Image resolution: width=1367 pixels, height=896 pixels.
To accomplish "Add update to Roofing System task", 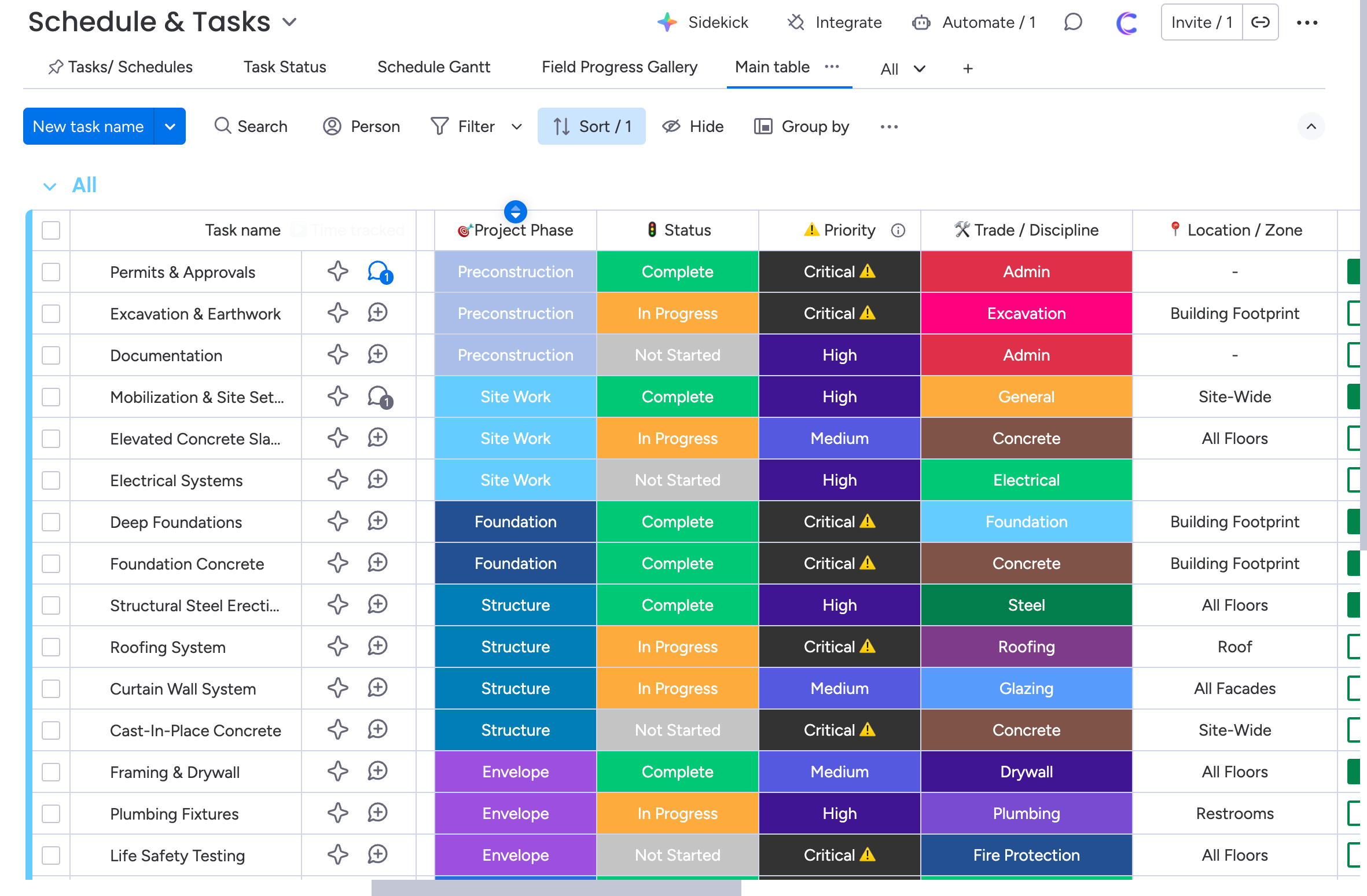I will (377, 647).
